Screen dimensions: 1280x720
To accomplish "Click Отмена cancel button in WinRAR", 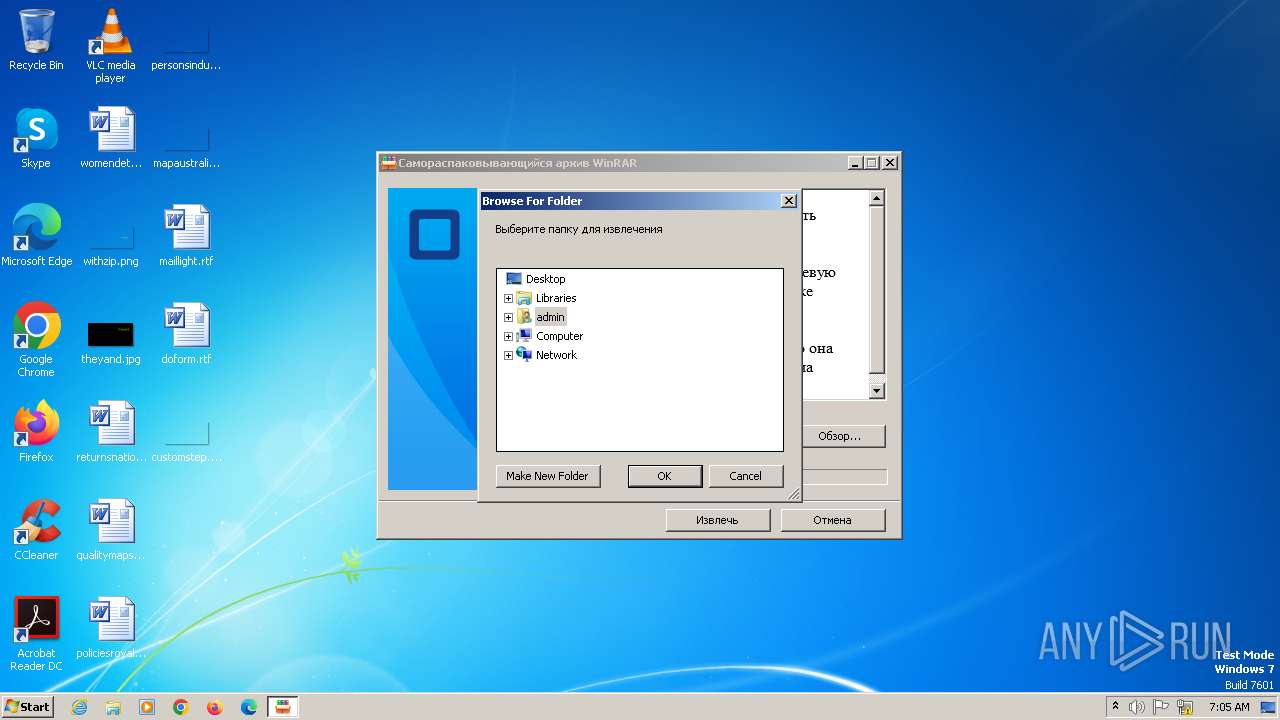I will (832, 520).
